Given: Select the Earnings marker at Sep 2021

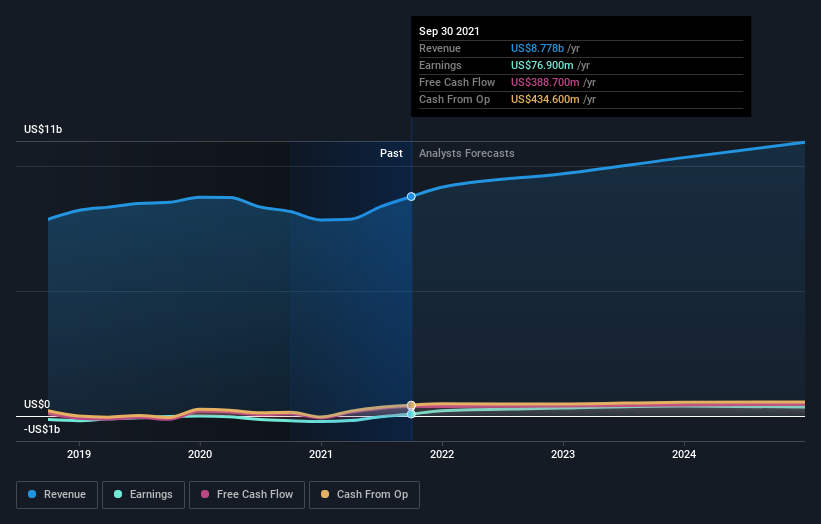Looking at the screenshot, I should 411,414.
